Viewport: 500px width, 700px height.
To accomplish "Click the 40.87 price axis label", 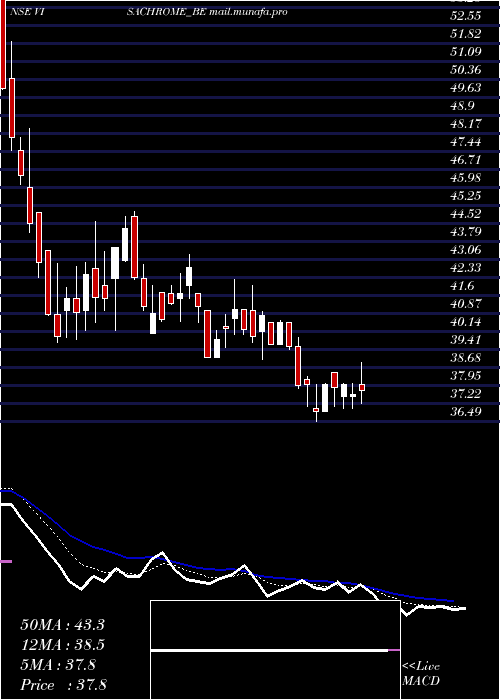I will [464, 304].
